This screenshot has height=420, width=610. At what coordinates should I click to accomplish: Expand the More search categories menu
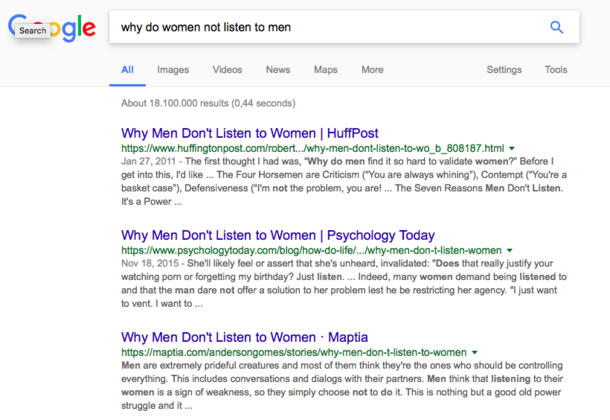372,70
